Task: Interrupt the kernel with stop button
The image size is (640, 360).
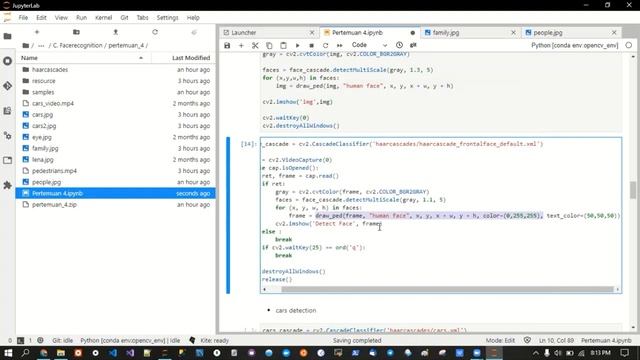Action: [x=311, y=45]
